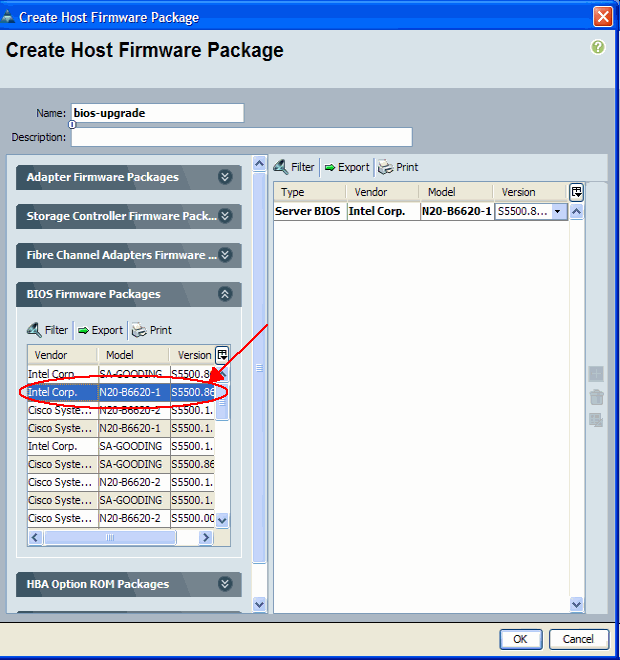Expand Fibre Channel Adapters Firmware section
This screenshot has height=660, width=620.
click(225, 255)
